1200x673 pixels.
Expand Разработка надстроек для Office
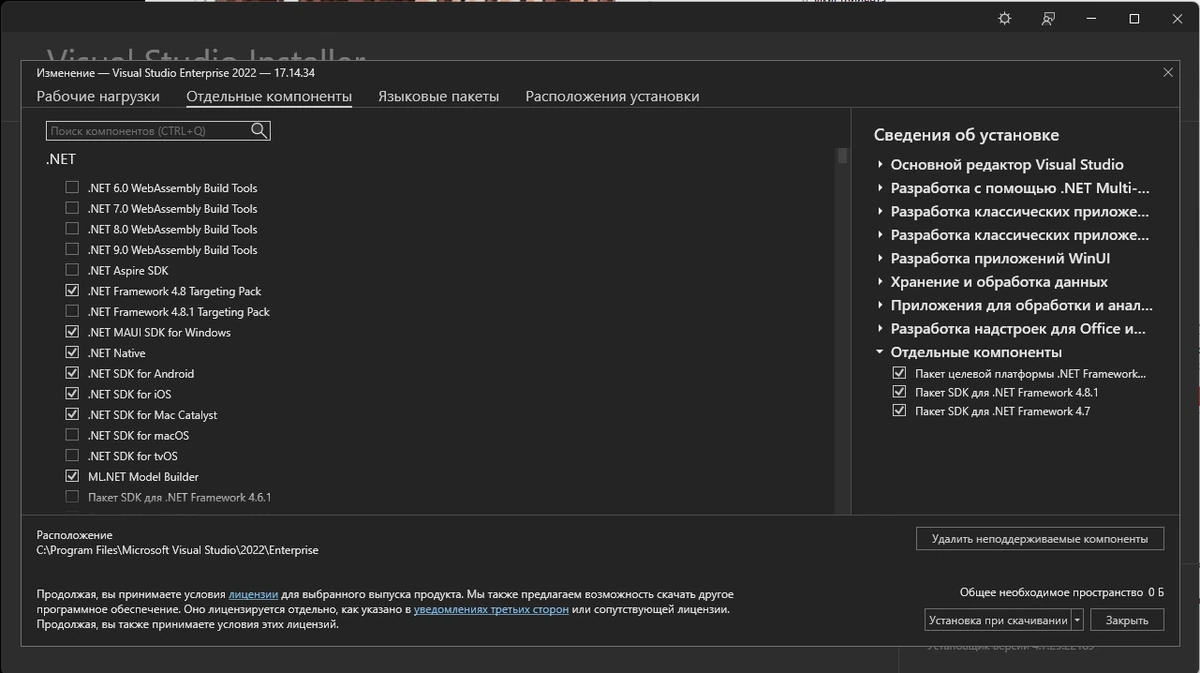pos(880,328)
